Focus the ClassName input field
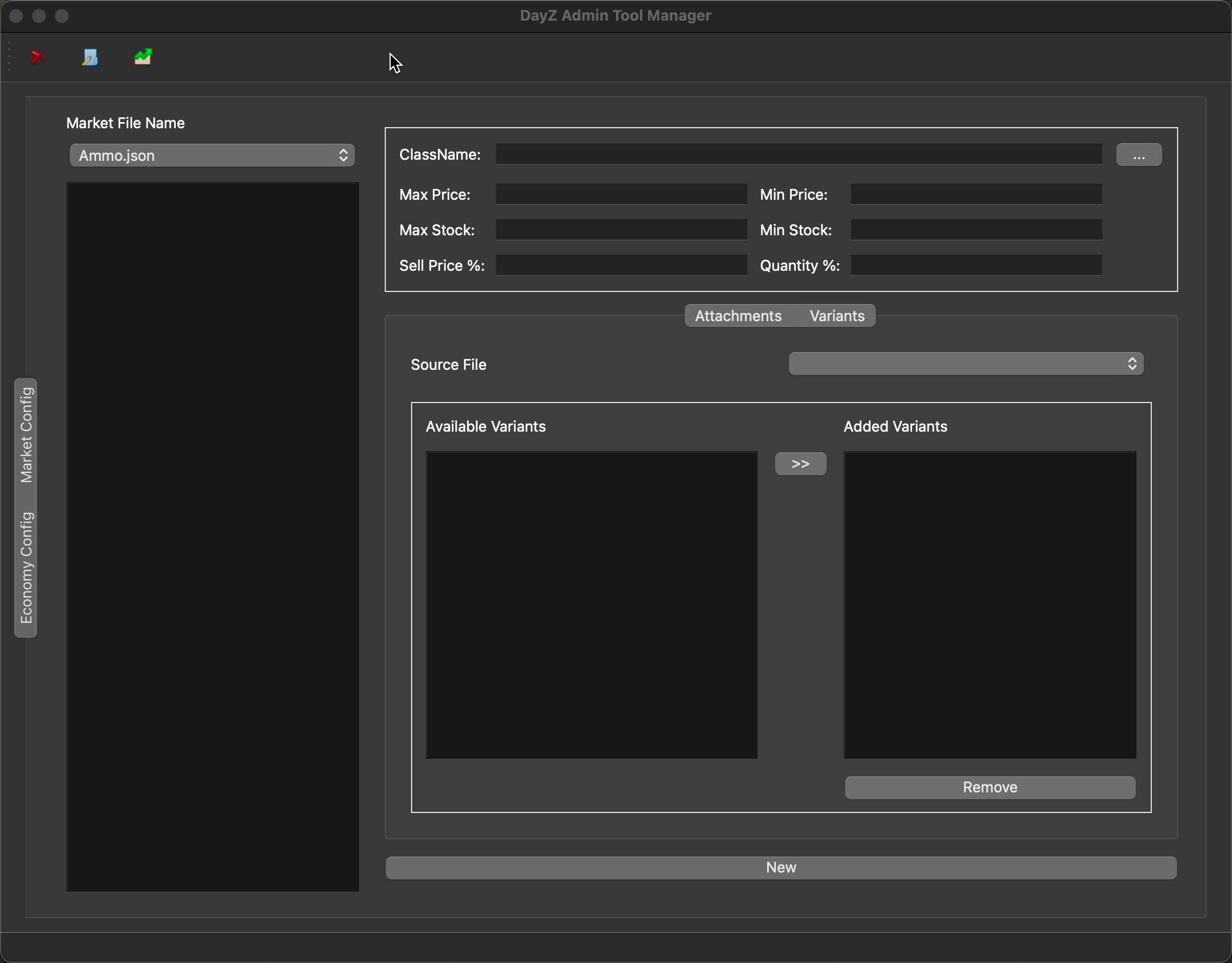1232x963 pixels. tap(798, 155)
